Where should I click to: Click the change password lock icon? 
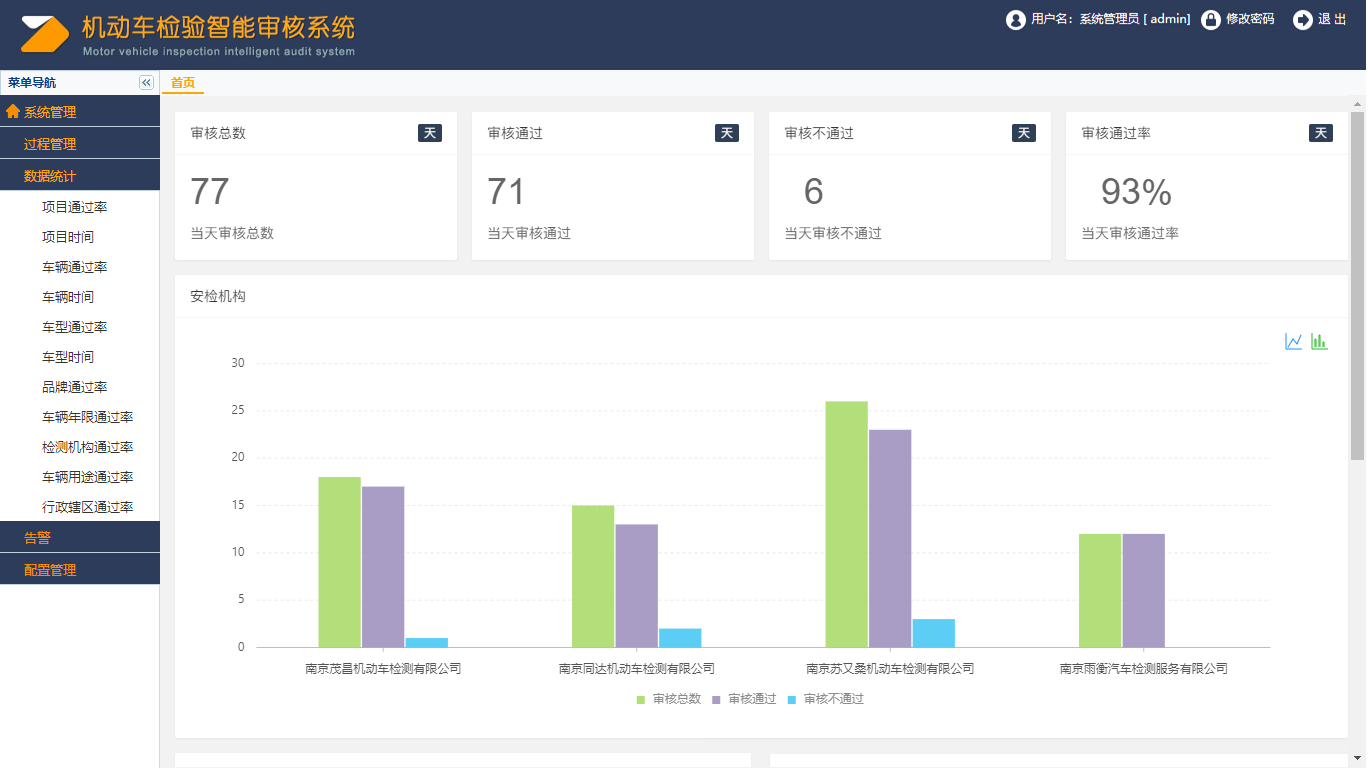tap(1210, 20)
